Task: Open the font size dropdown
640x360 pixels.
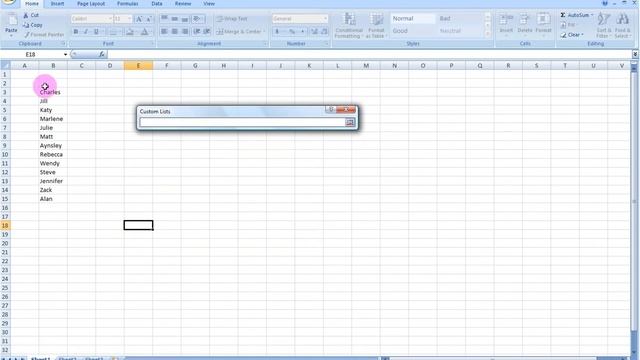Action: [x=129, y=19]
